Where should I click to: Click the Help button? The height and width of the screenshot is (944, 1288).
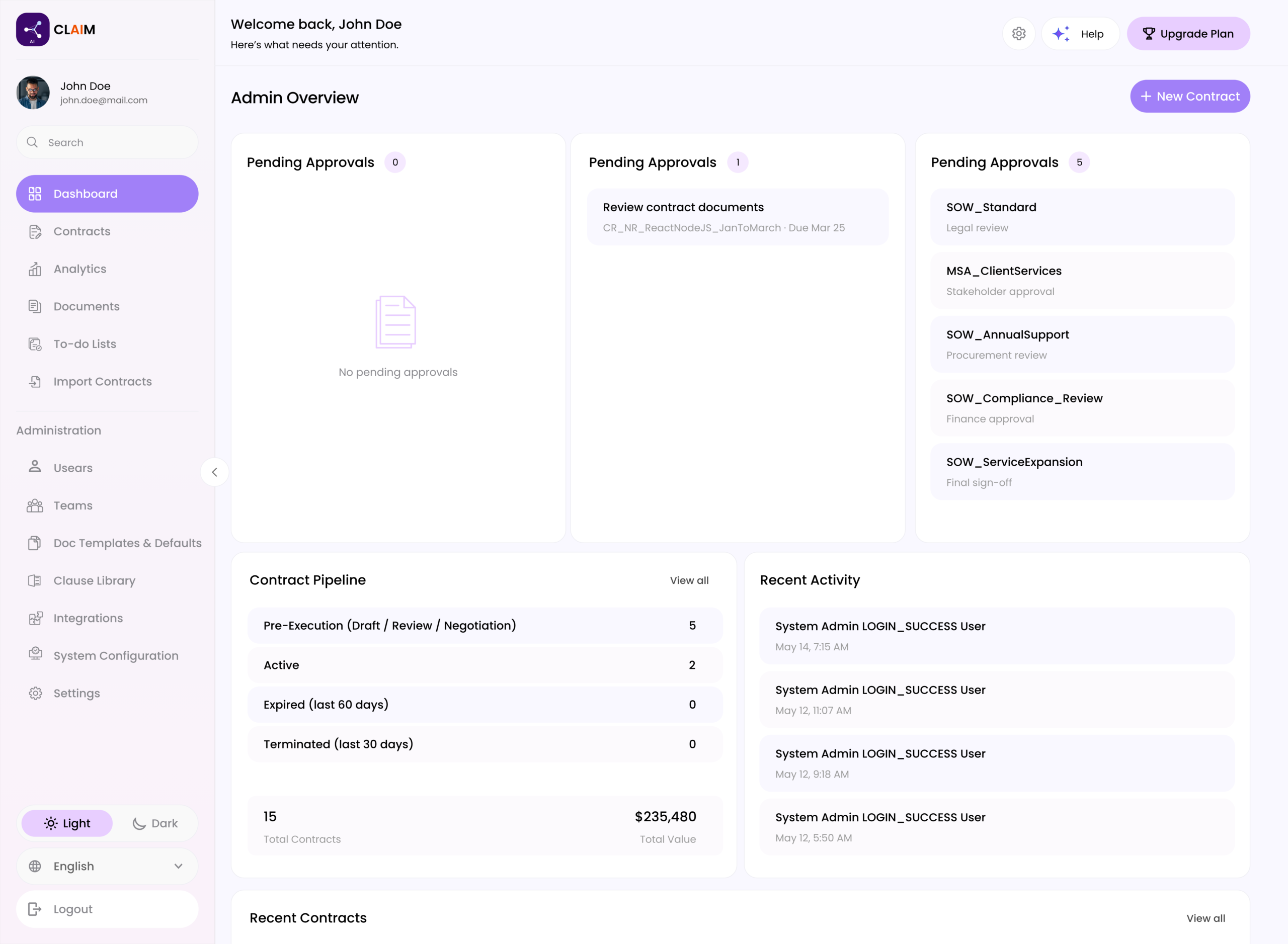(1080, 34)
